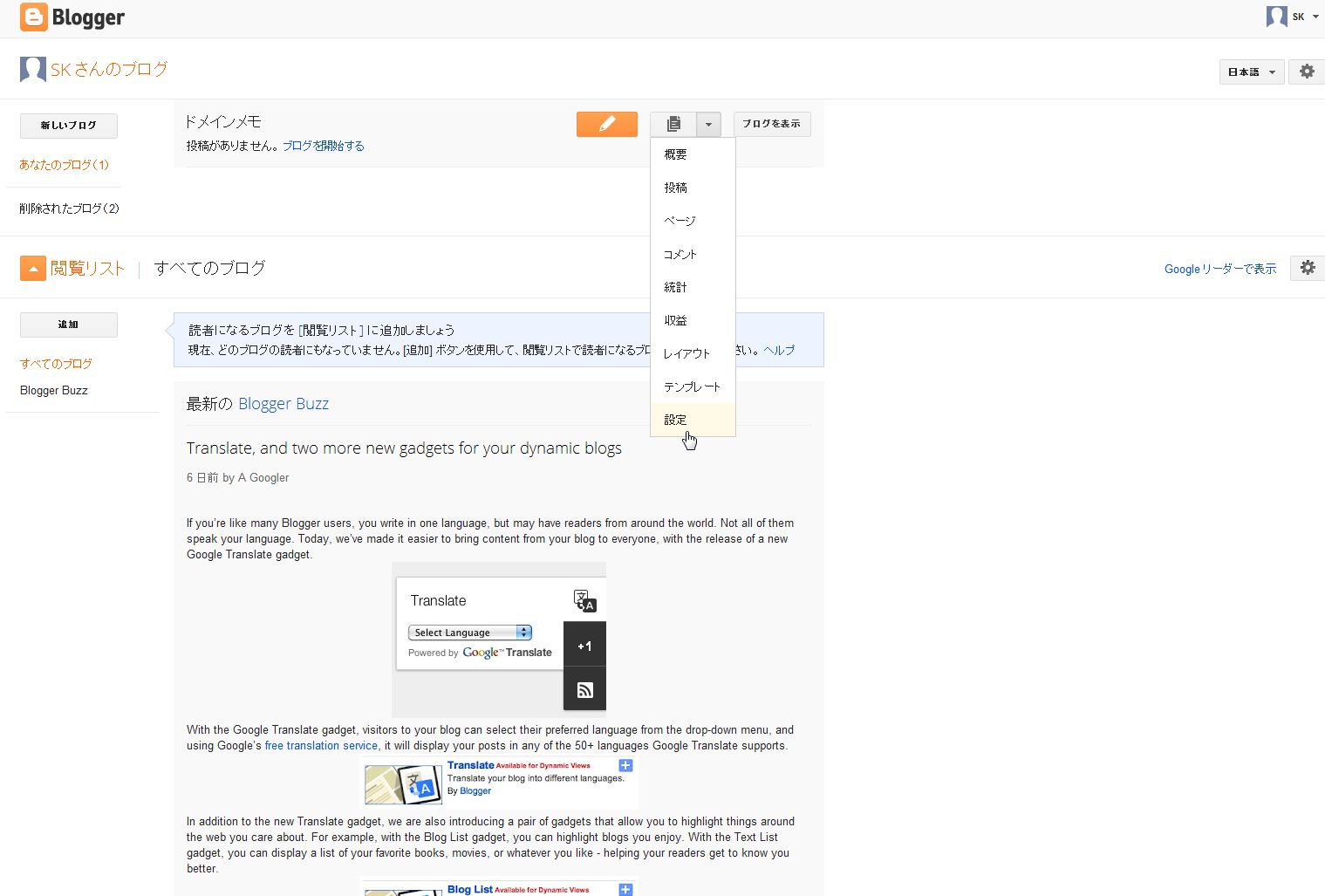Click the 追加 button
This screenshot has width=1325, height=896.
point(68,325)
